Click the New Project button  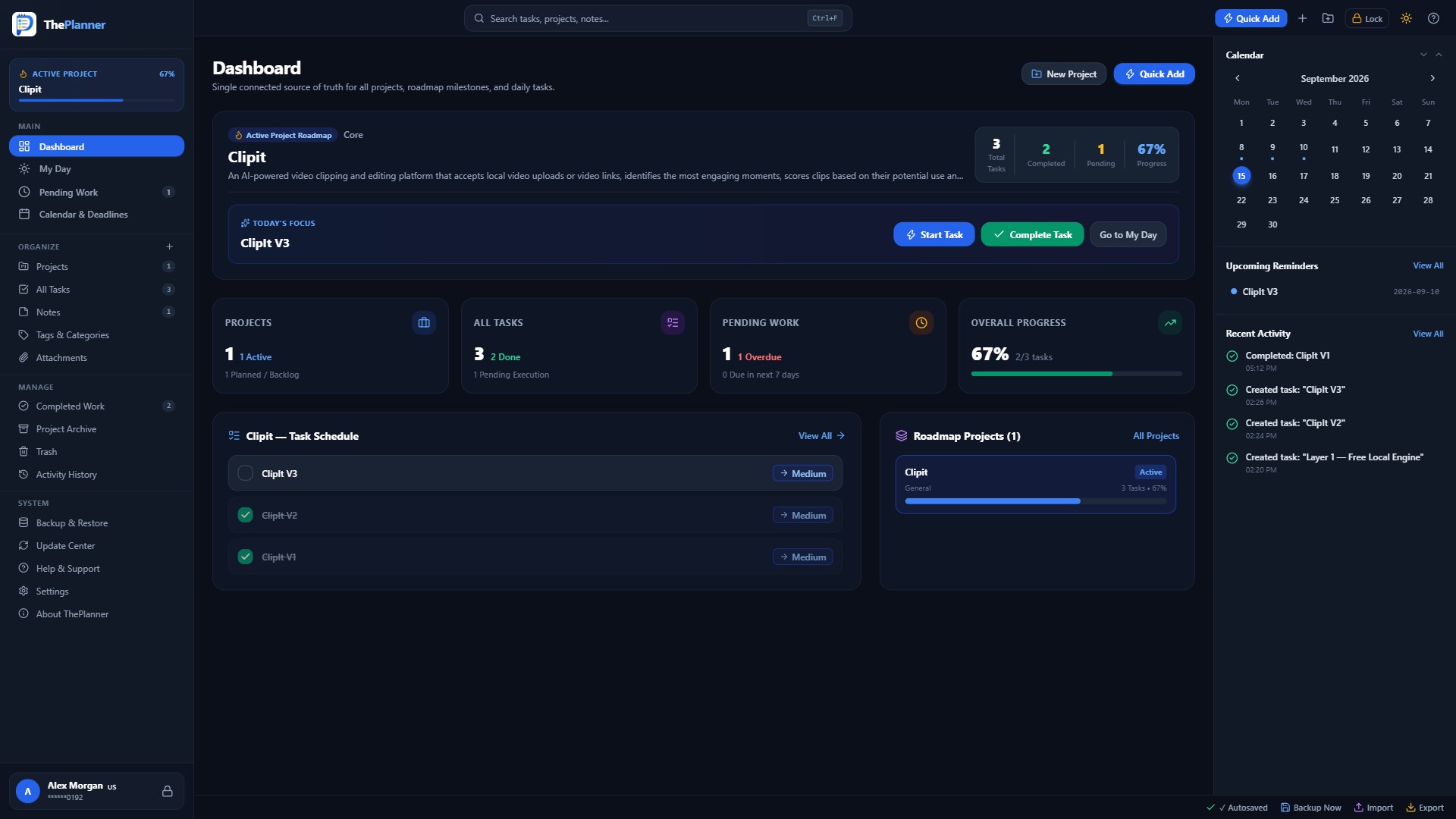tap(1063, 74)
